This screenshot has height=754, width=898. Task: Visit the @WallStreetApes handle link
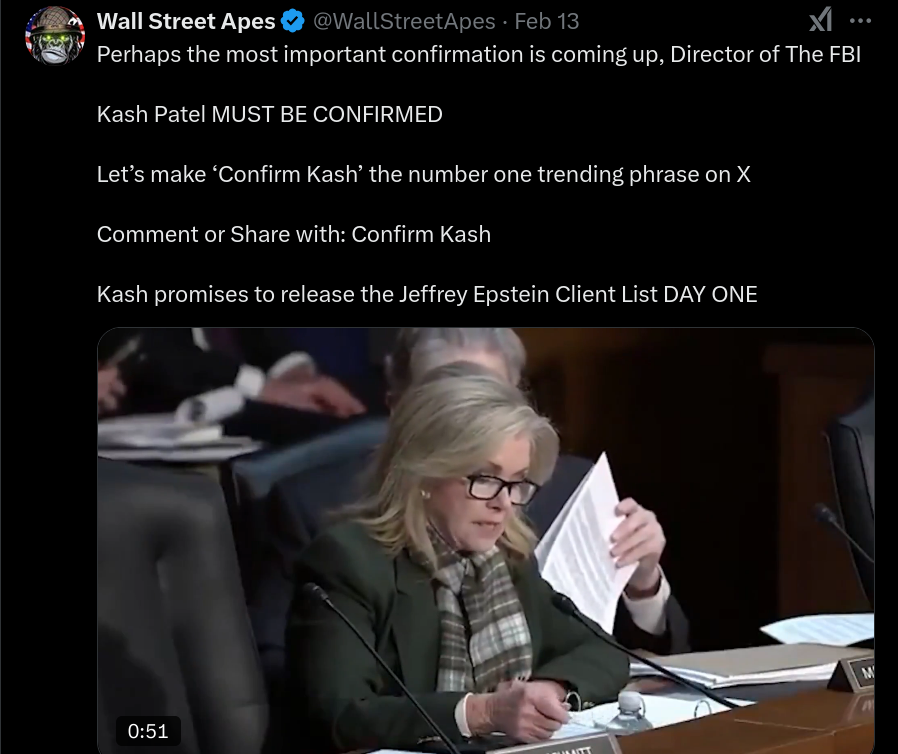[404, 22]
